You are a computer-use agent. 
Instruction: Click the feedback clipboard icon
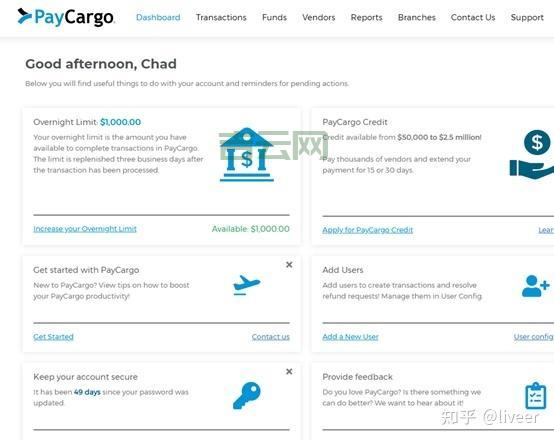(x=536, y=396)
